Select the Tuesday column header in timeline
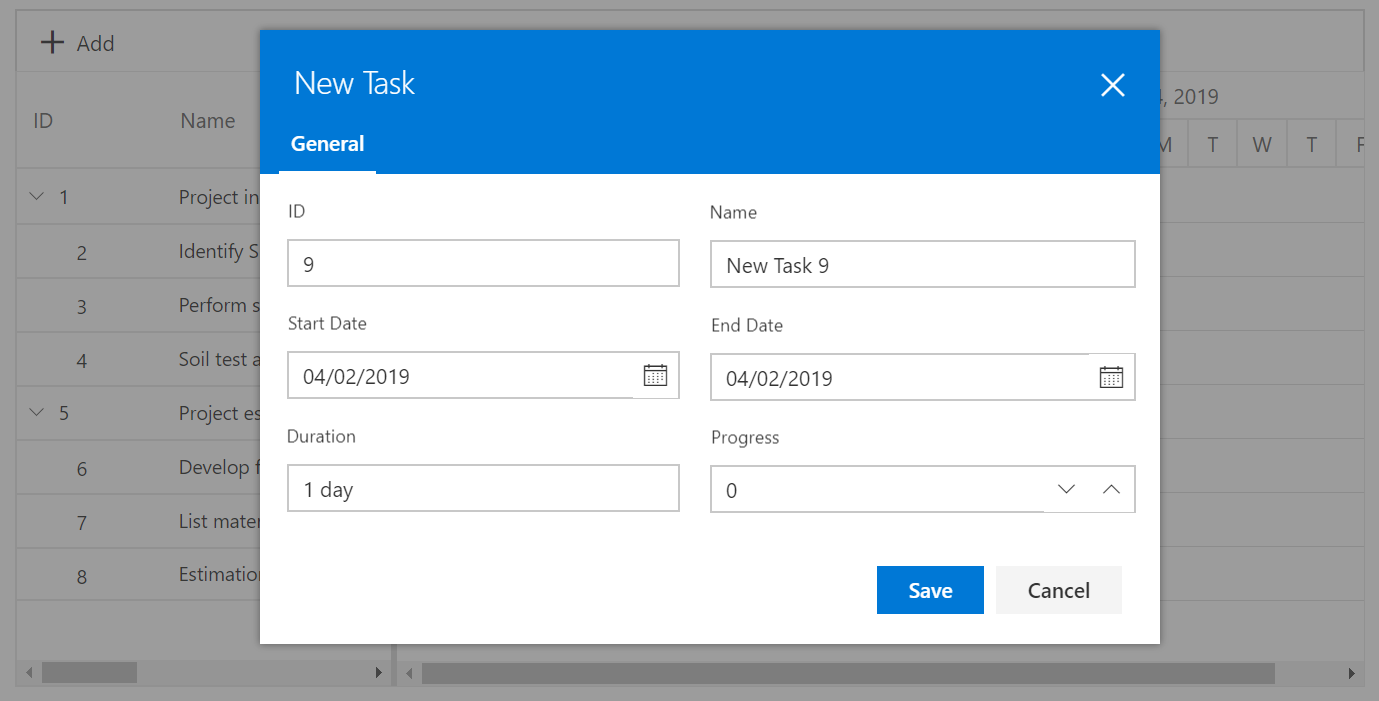The width and height of the screenshot is (1379, 701). click(x=1211, y=143)
